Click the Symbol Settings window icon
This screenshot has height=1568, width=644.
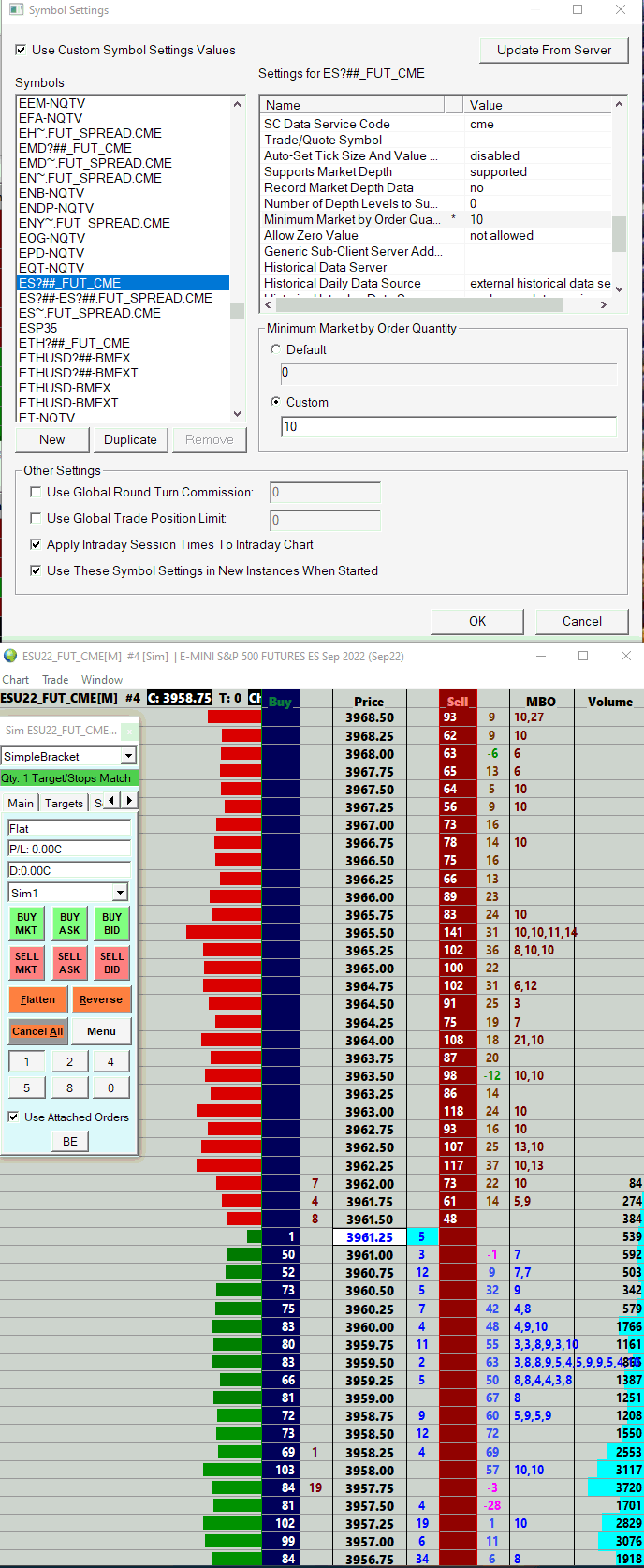(x=16, y=10)
